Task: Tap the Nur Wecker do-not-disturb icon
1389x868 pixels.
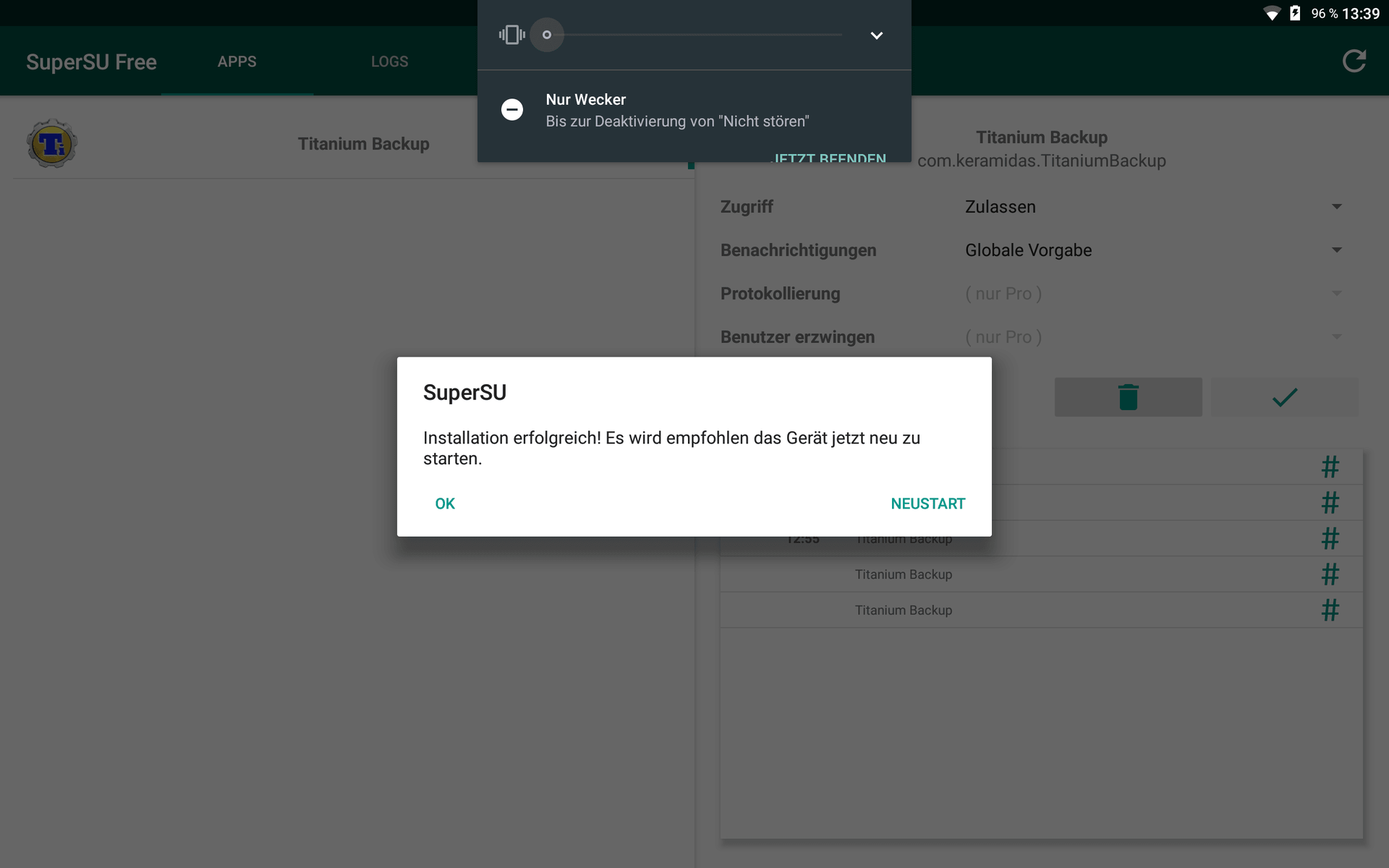Action: pyautogui.click(x=512, y=109)
